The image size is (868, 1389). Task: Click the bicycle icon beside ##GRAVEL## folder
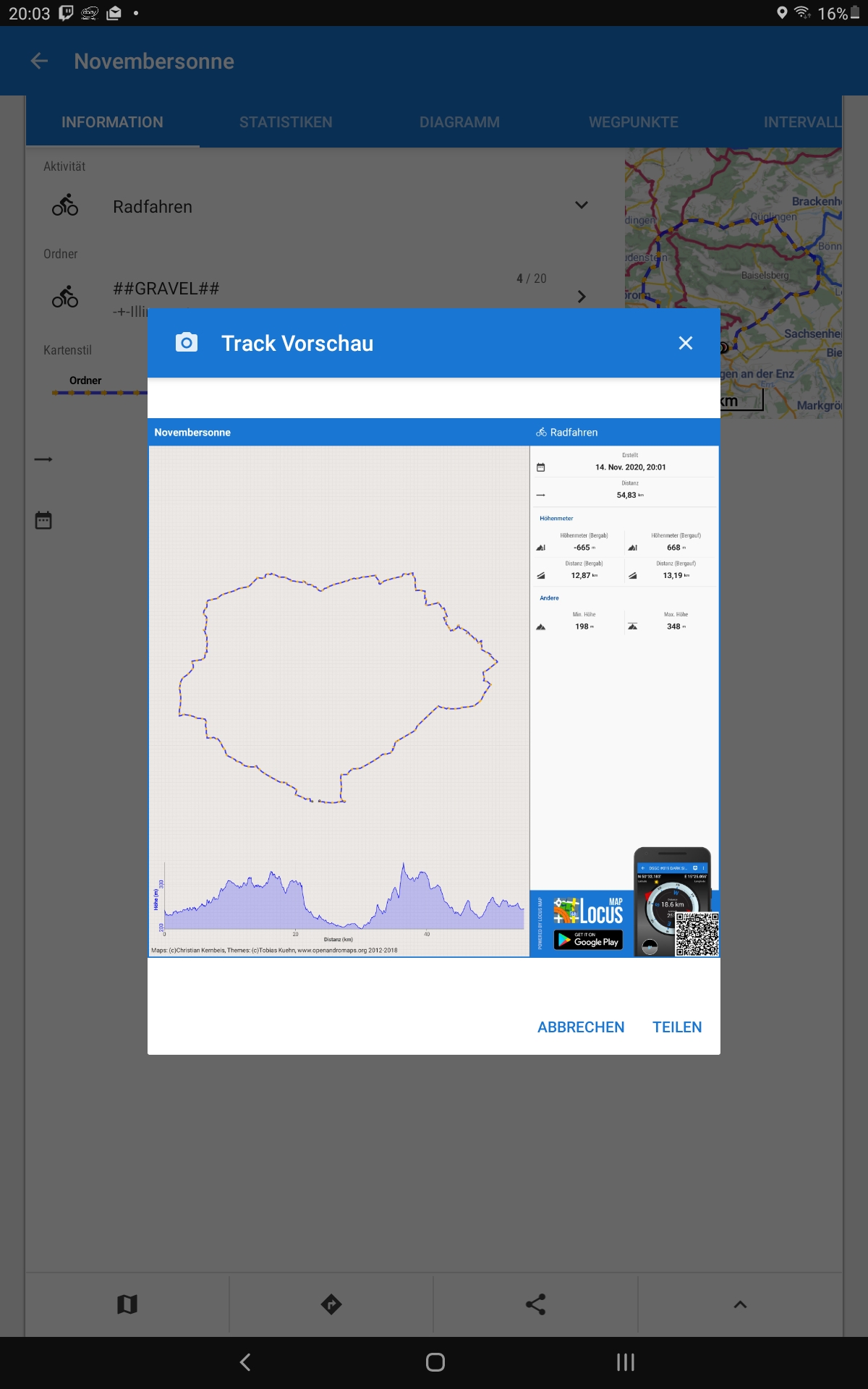click(65, 297)
